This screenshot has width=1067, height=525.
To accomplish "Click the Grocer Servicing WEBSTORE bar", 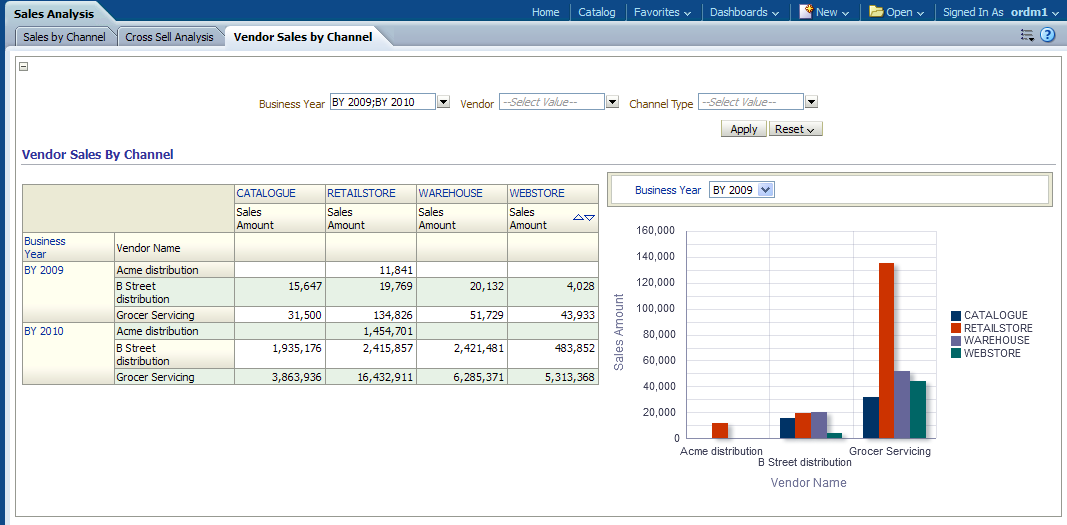I will (917, 409).
